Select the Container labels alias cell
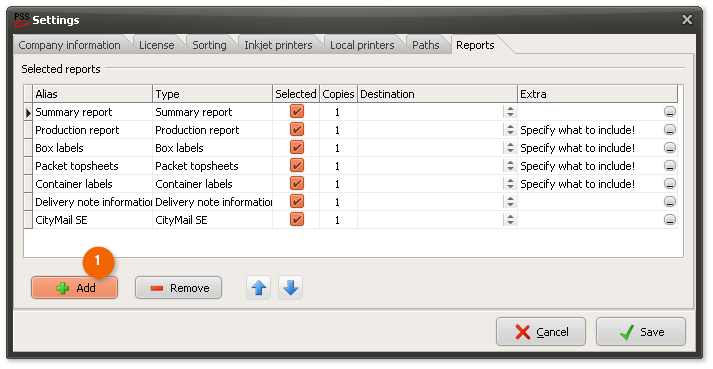713x369 pixels. (93, 184)
